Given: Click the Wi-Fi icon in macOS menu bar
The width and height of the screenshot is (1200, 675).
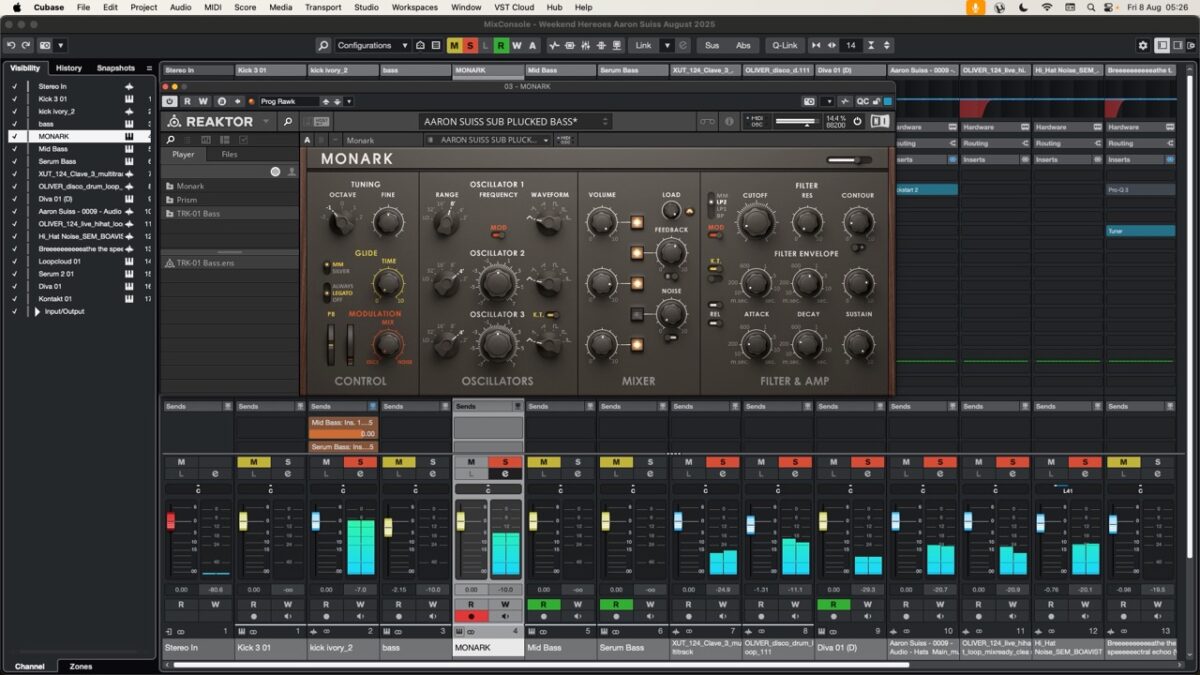Looking at the screenshot, I should tap(1047, 7).
